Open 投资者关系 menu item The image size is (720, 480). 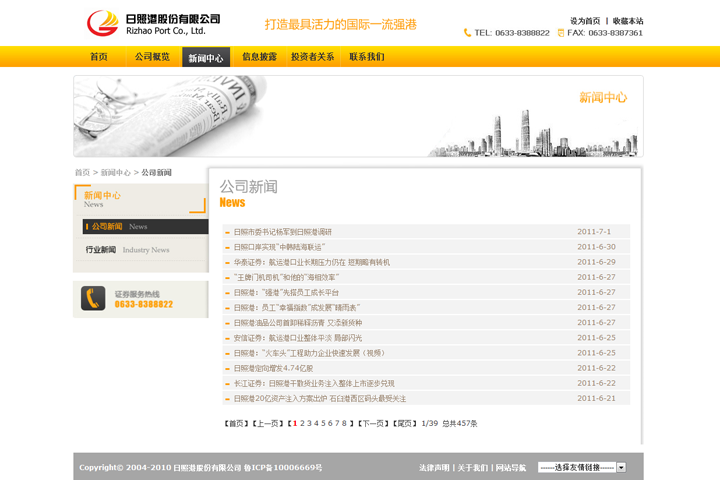(313, 57)
